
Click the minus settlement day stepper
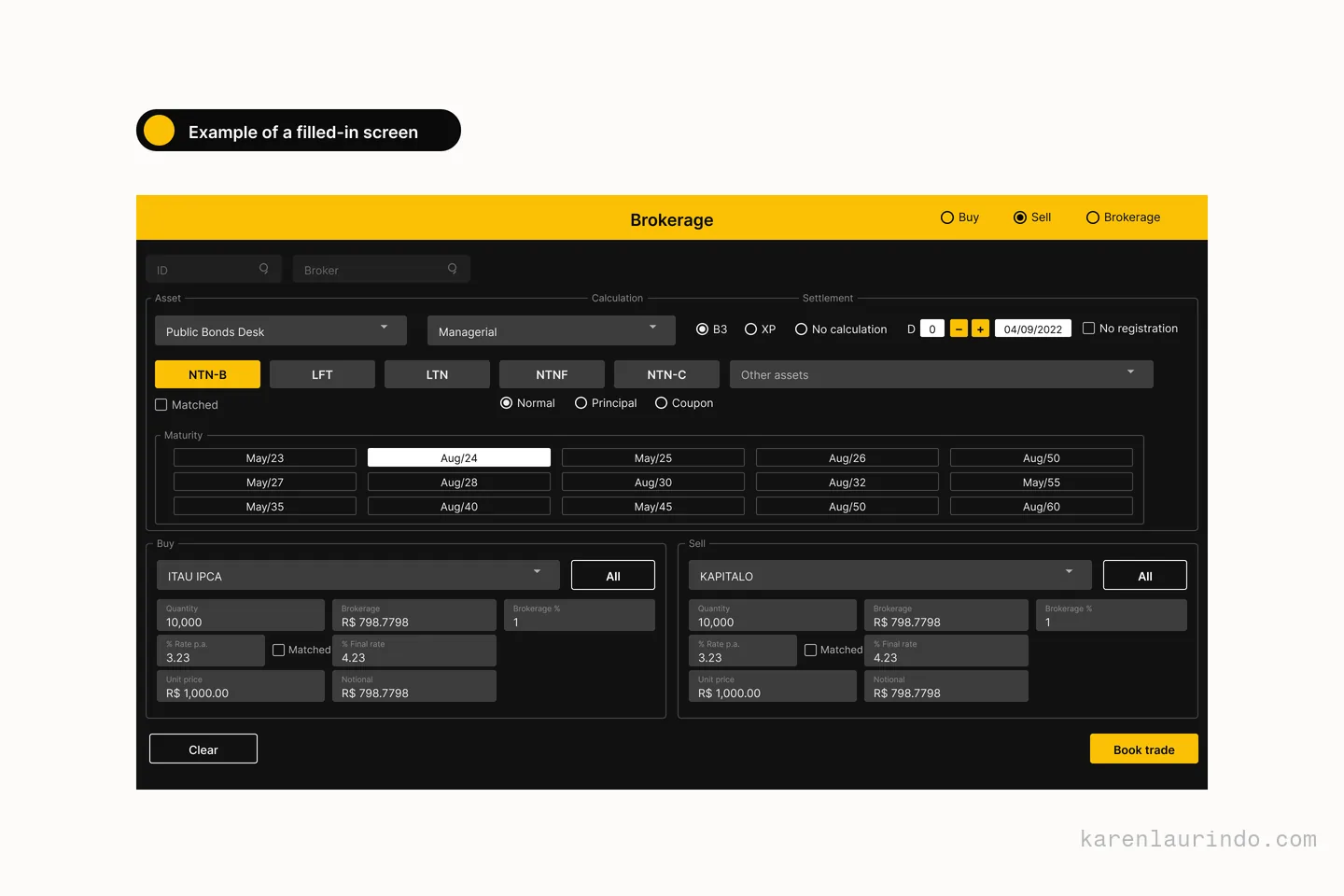click(x=959, y=329)
